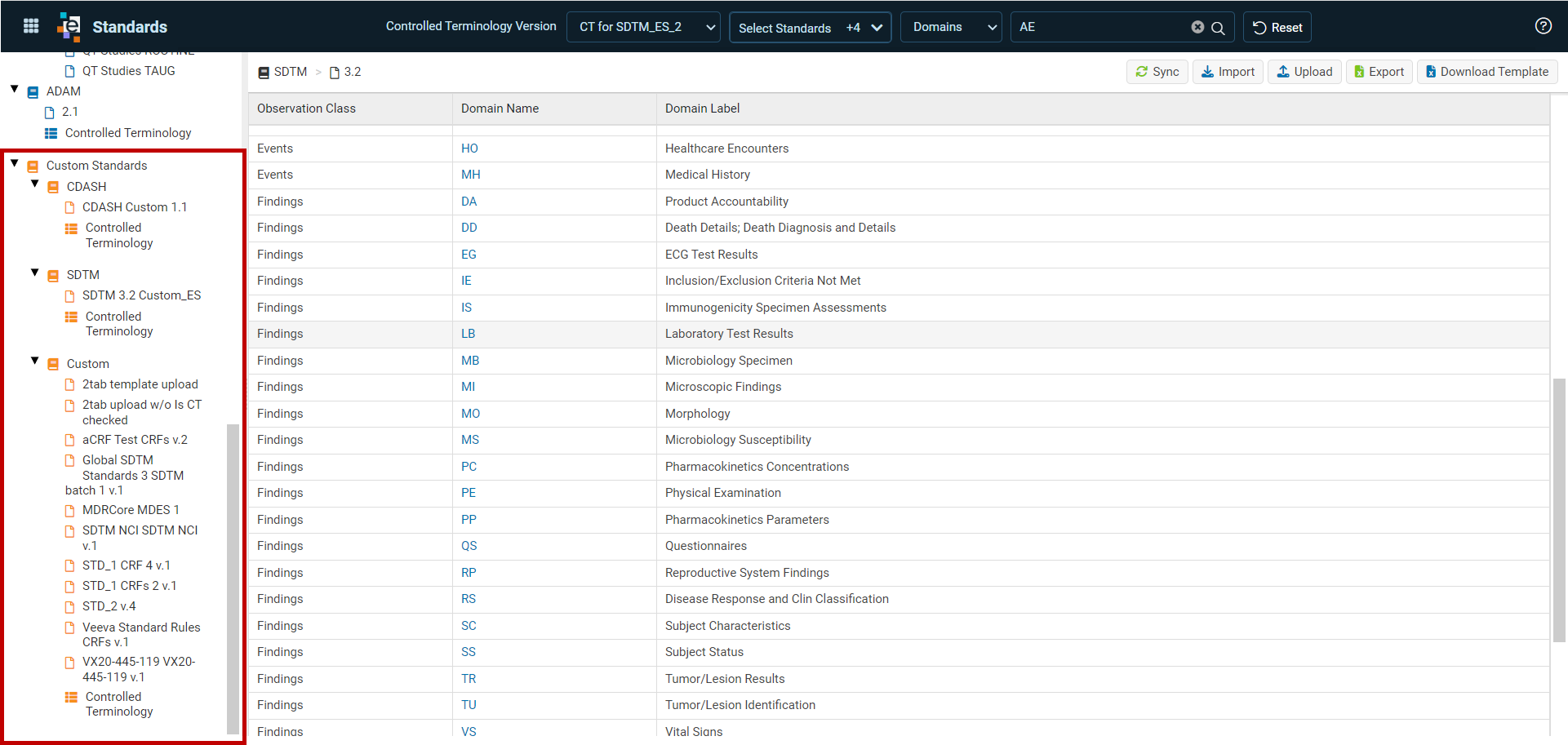1568x745 pixels.
Task: Click SDTM 3.2 Custom_ES document icon
Action: pyautogui.click(x=70, y=296)
